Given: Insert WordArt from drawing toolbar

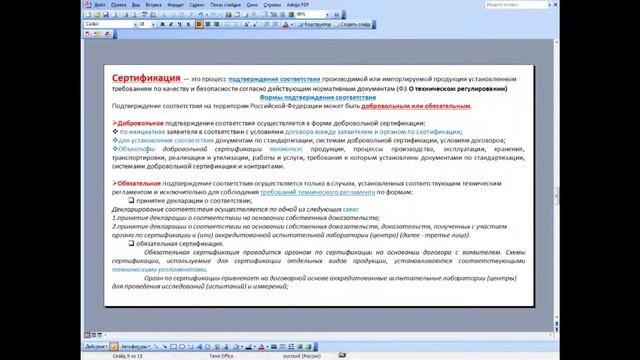Looking at the screenshot, I should pos(199,347).
